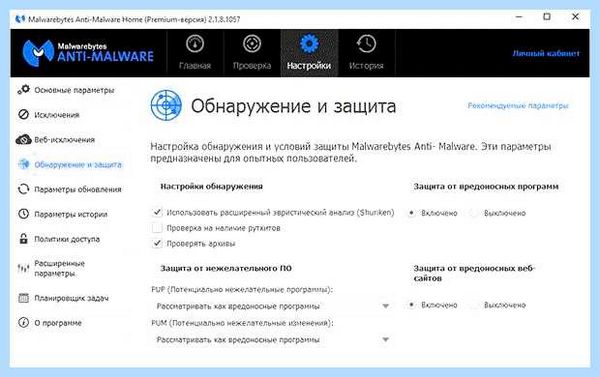Switch to the Настройки tab

click(309, 53)
